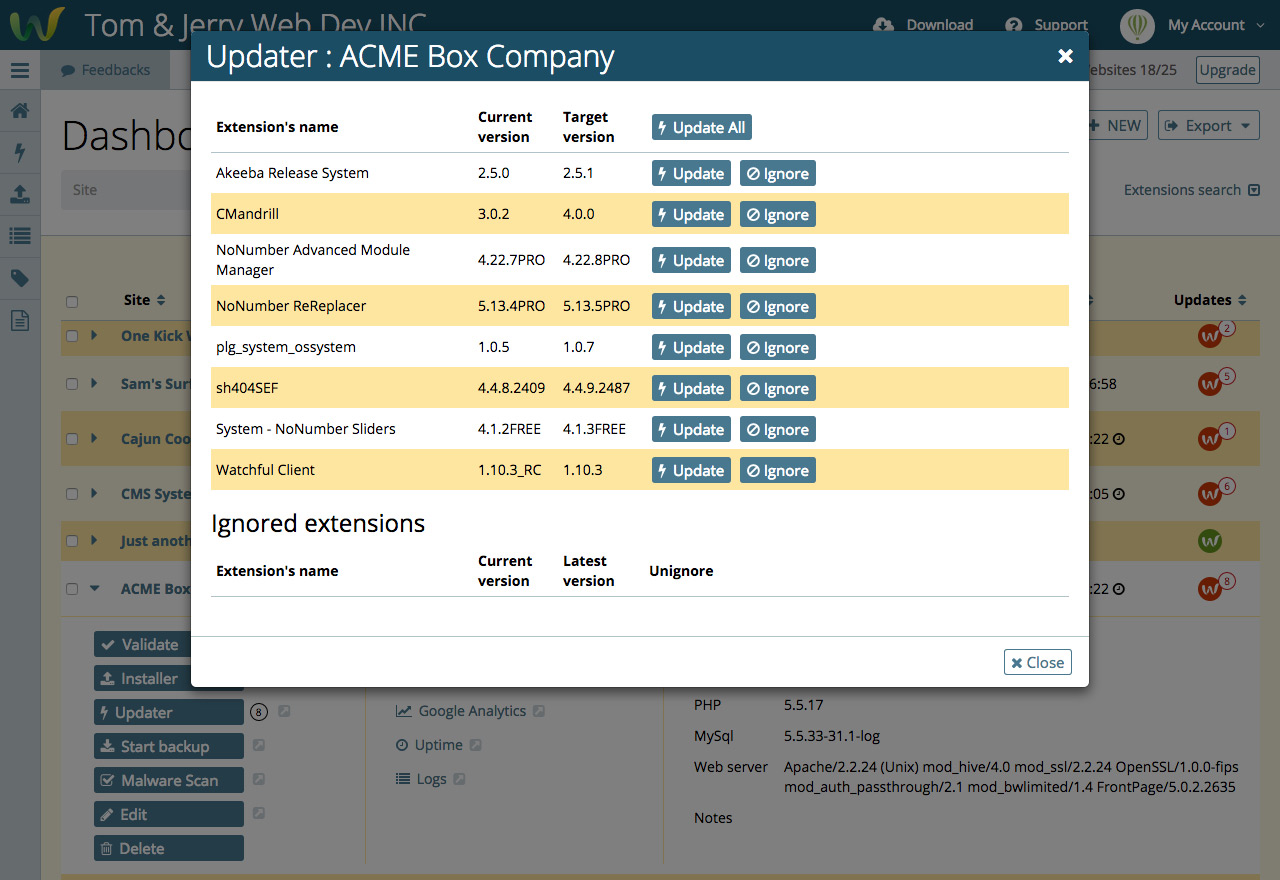Open Download in top bar
This screenshot has width=1280, height=880.
pos(923,25)
